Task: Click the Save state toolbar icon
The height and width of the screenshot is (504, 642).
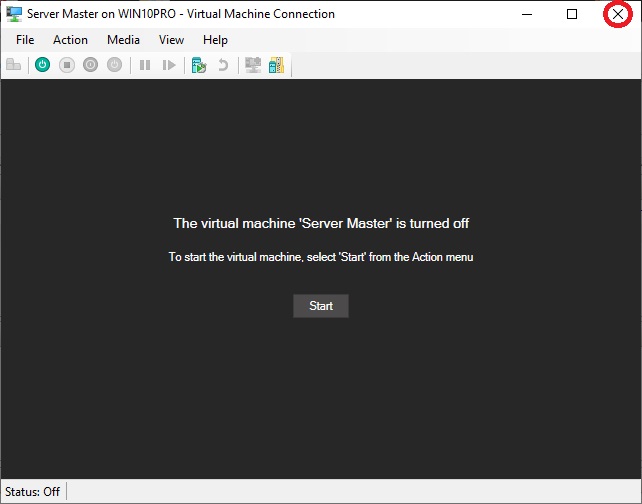Action: tap(114, 65)
